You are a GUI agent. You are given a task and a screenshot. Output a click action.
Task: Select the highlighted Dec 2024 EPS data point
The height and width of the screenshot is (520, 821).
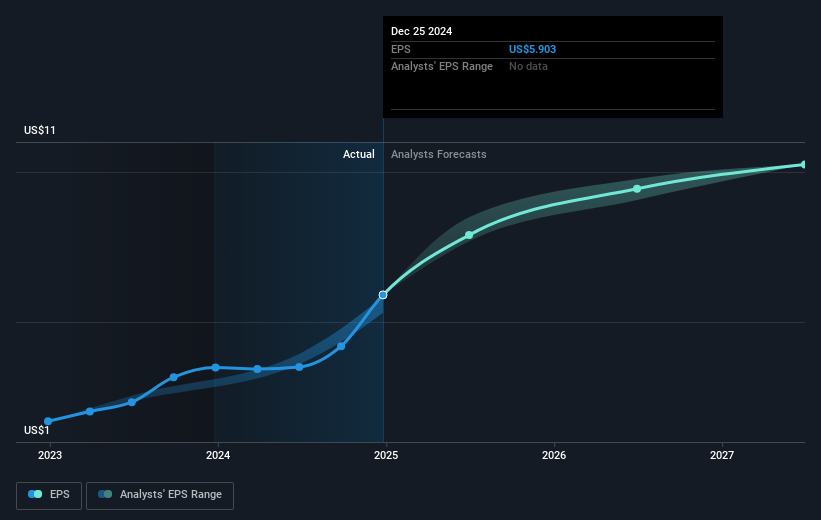click(x=383, y=295)
